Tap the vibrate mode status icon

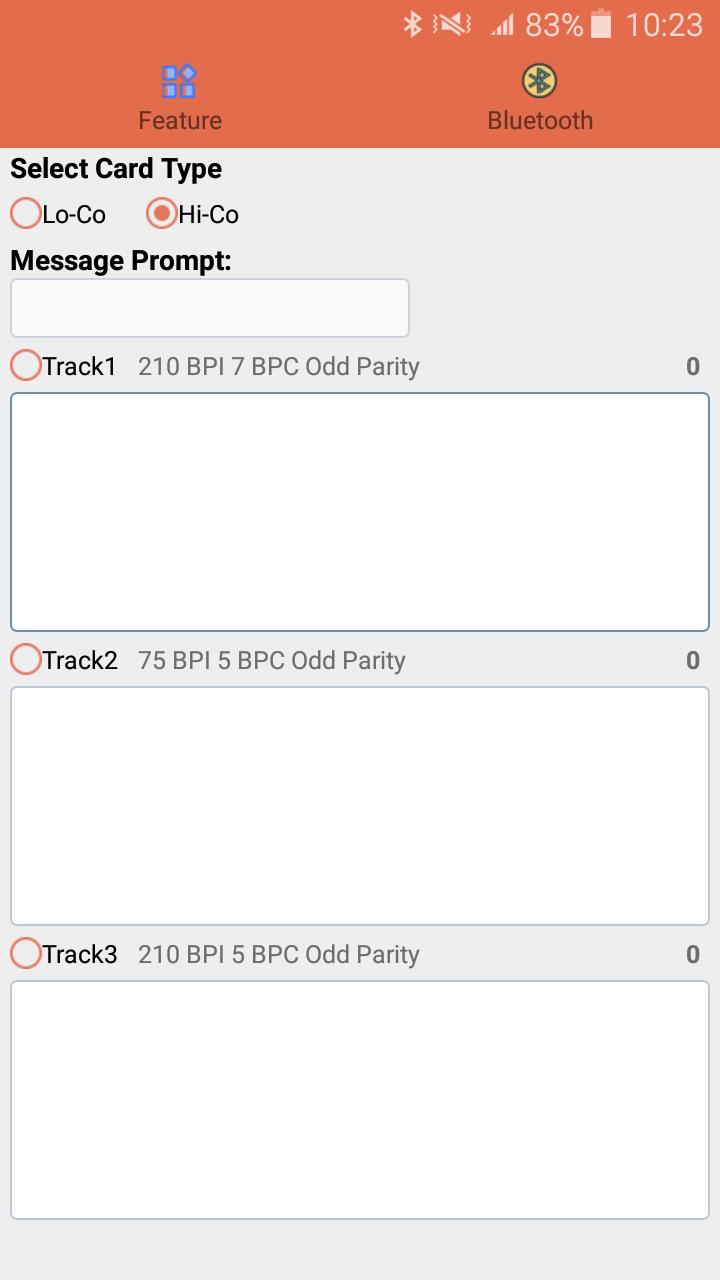coord(452,24)
